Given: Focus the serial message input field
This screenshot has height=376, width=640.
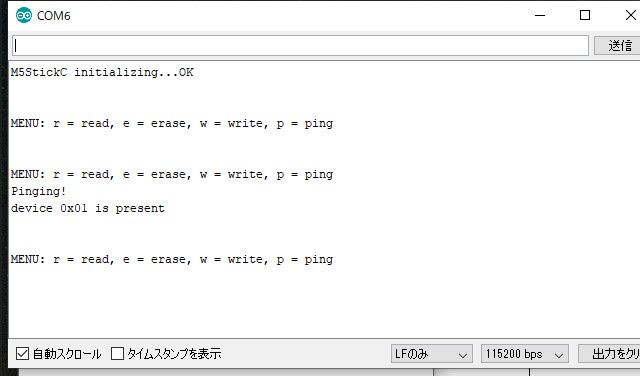Looking at the screenshot, I should click(300, 46).
